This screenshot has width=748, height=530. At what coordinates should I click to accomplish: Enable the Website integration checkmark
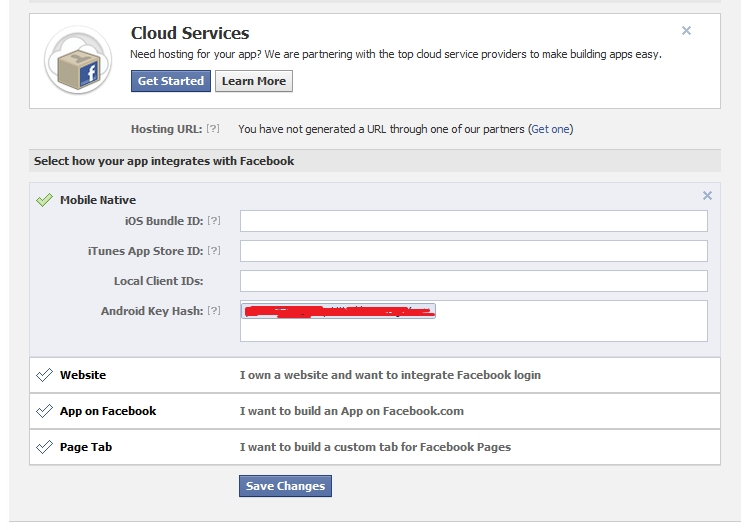44,375
